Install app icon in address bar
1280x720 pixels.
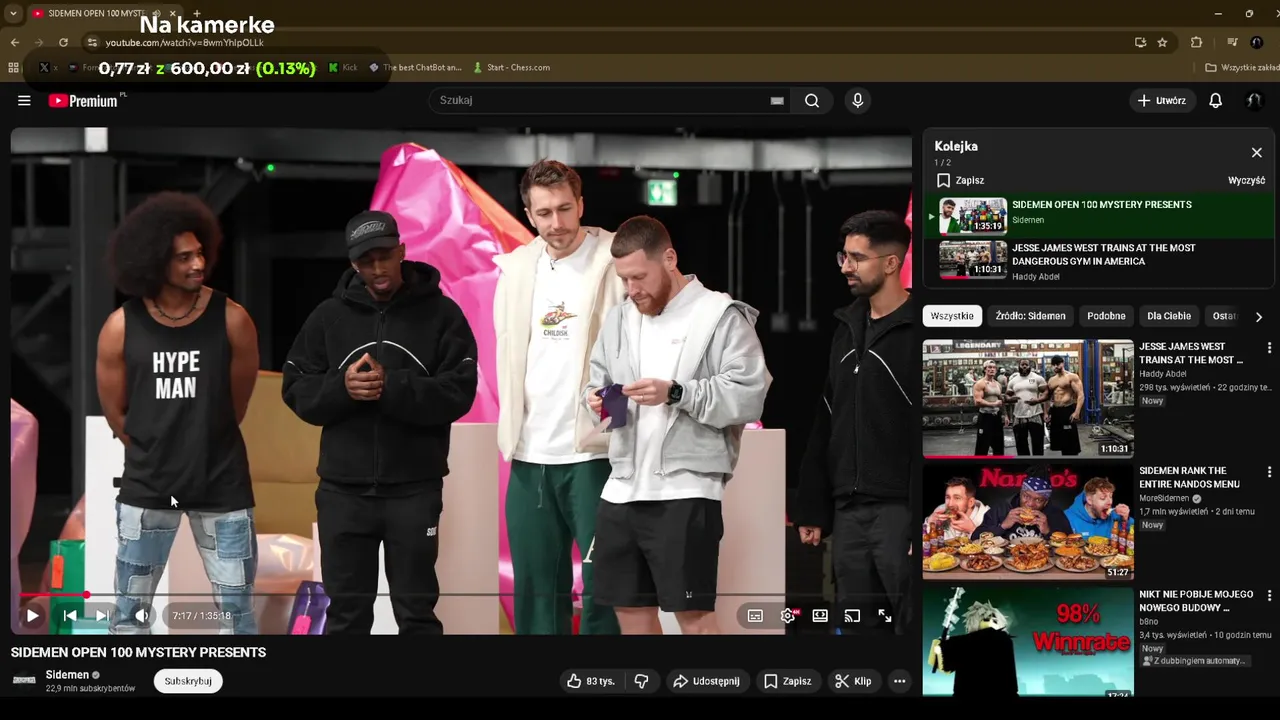coord(1140,42)
